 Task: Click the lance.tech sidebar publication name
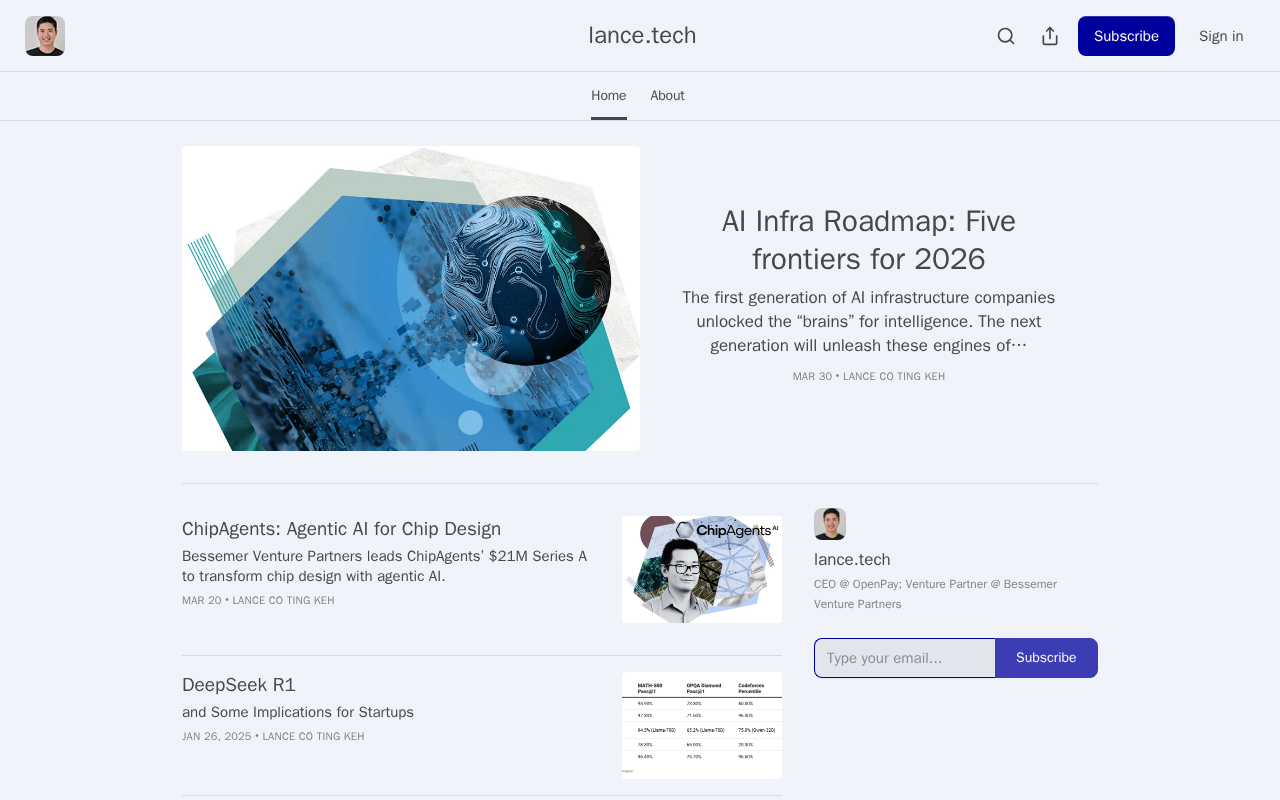(852, 560)
